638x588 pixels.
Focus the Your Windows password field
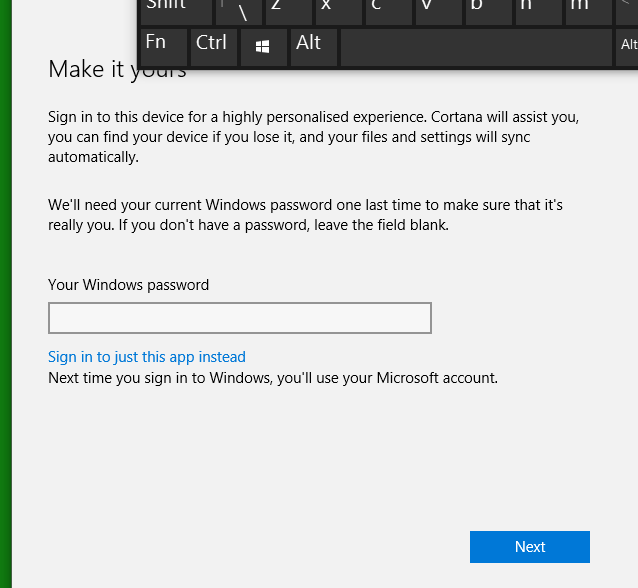[x=240, y=318]
